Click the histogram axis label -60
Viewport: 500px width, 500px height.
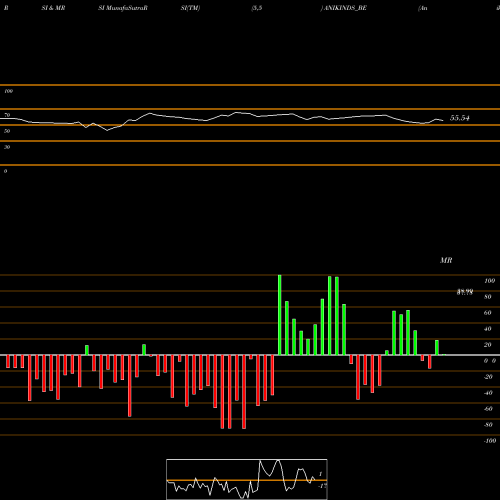coord(488,409)
